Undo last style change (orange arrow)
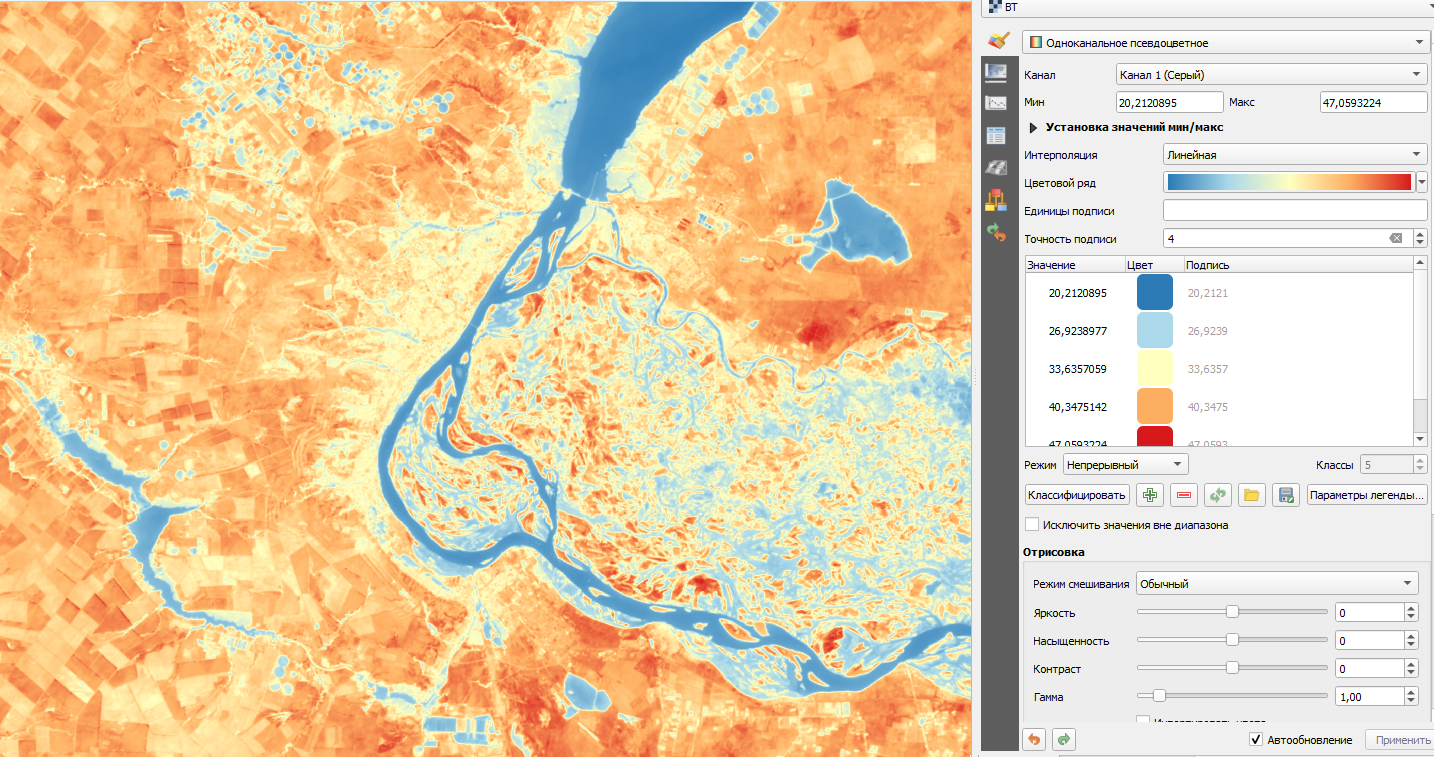Screen dimensions: 1434x757 click(1034, 739)
